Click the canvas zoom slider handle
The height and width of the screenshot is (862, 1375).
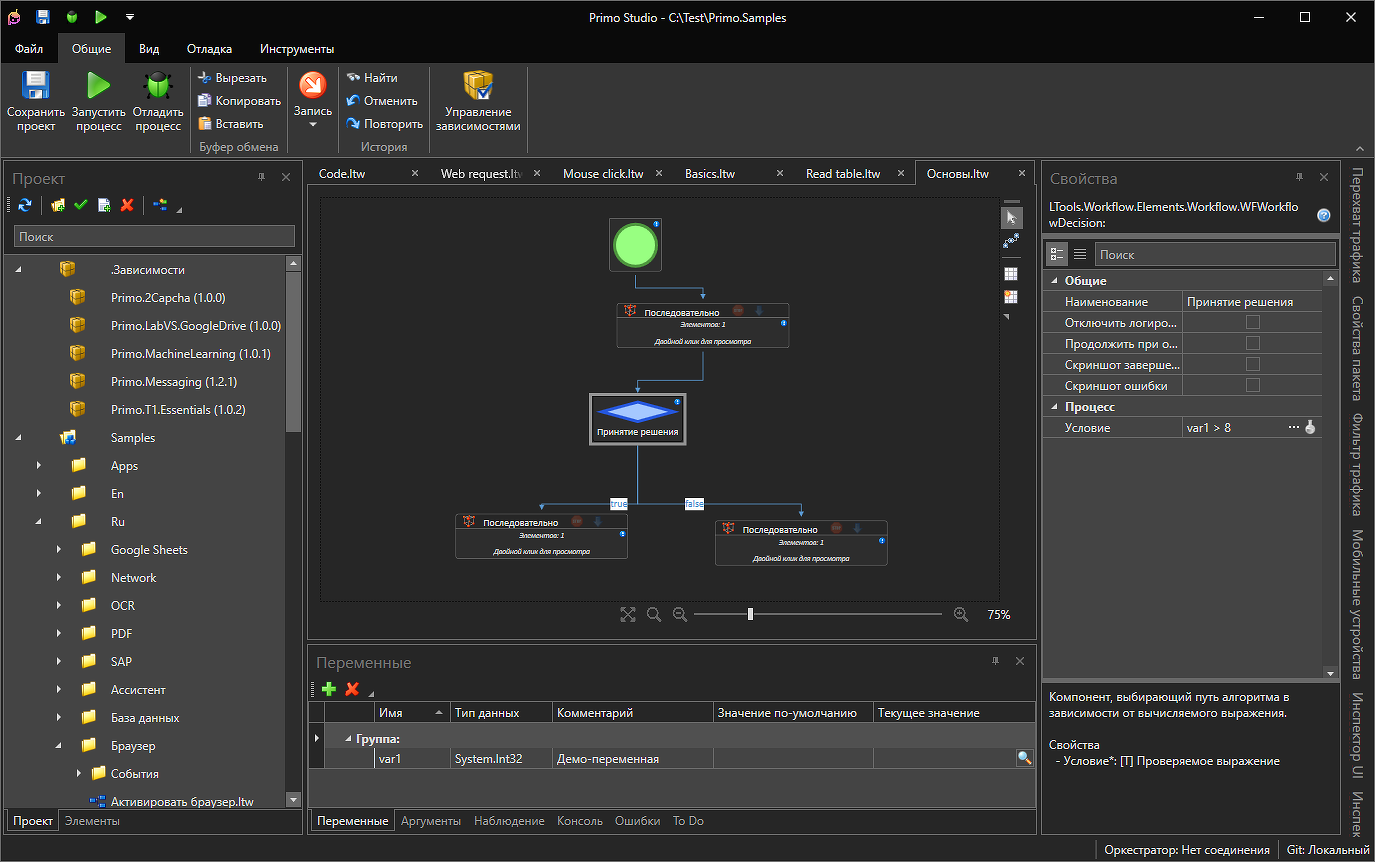coord(750,615)
